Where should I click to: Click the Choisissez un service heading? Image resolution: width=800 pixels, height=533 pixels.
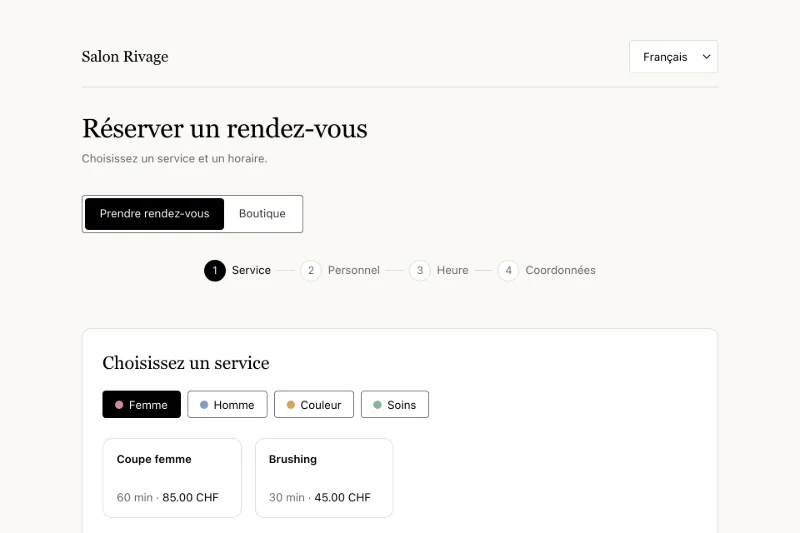coord(186,363)
